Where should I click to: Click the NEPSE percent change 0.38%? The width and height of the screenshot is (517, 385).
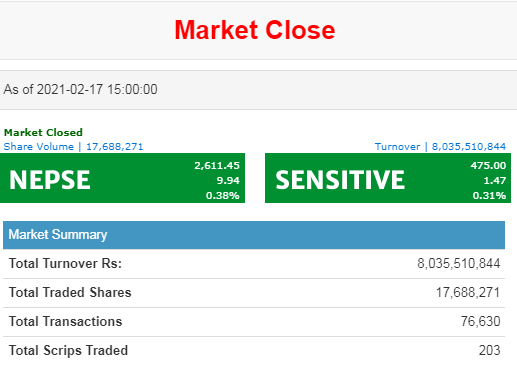click(x=223, y=195)
